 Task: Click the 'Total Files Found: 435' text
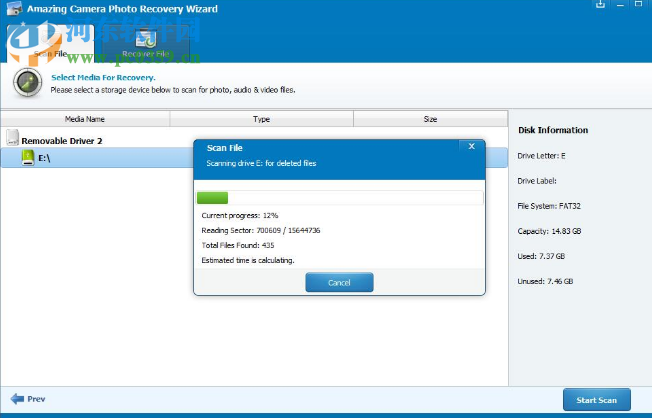click(x=238, y=245)
